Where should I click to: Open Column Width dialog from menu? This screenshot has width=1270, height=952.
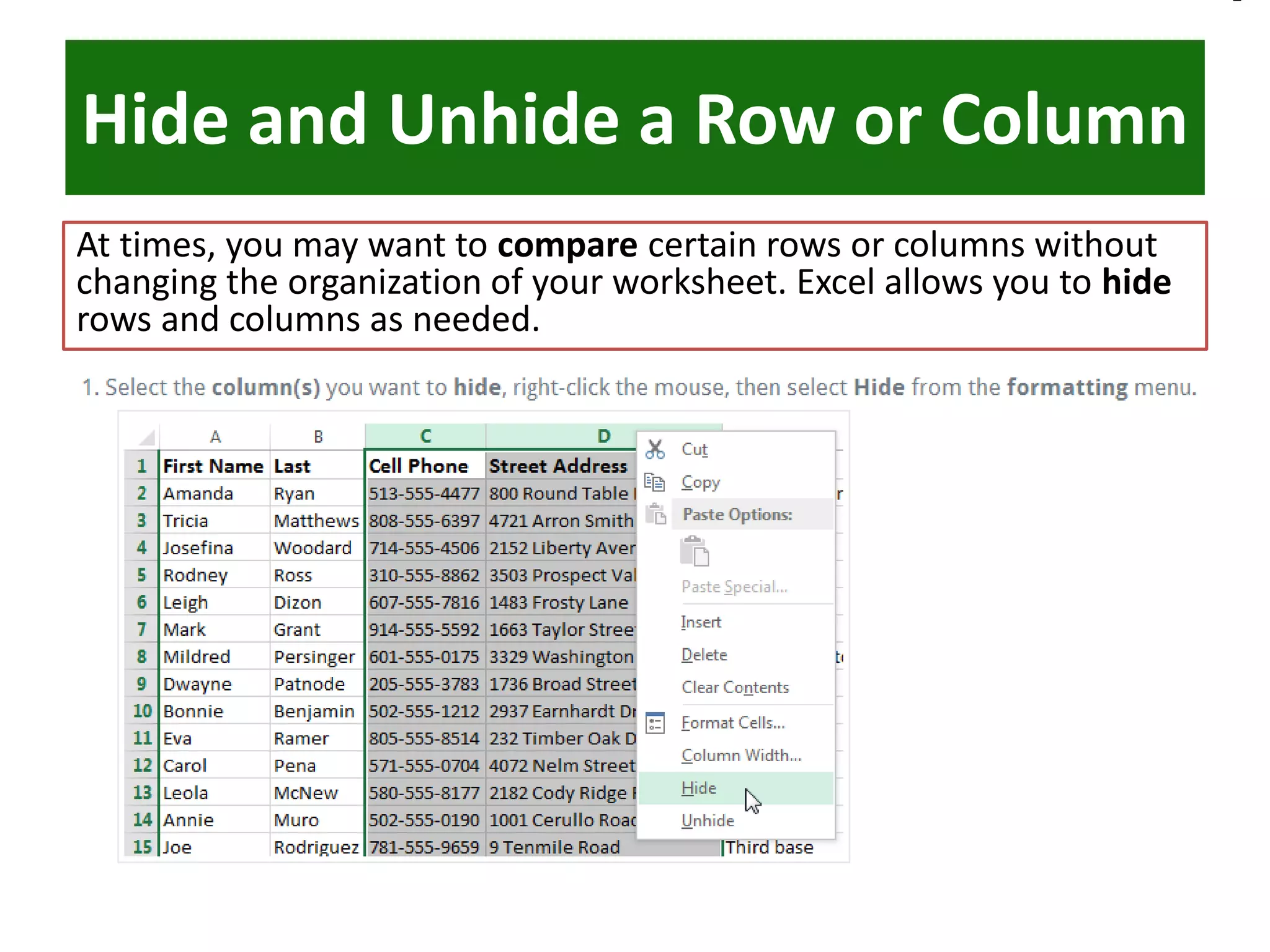coord(741,756)
